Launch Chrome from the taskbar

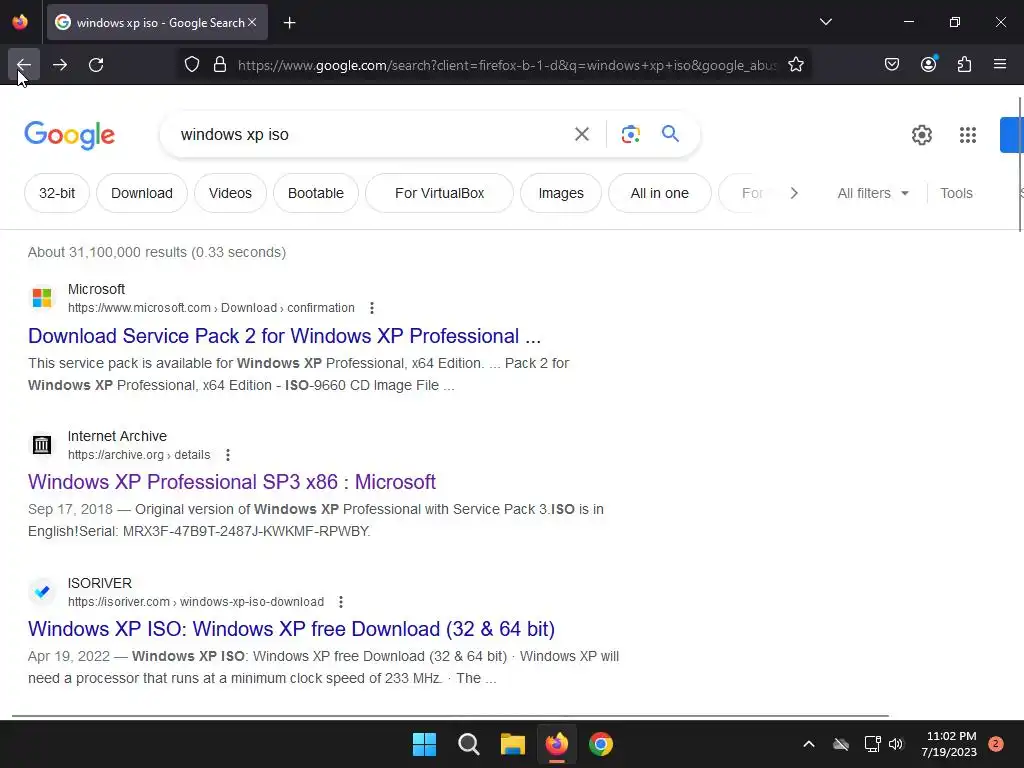tap(601, 744)
